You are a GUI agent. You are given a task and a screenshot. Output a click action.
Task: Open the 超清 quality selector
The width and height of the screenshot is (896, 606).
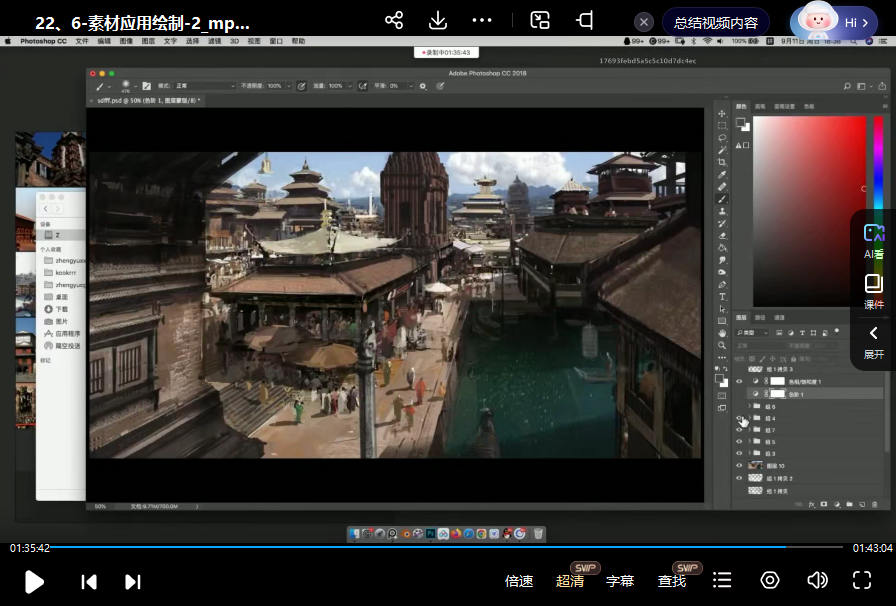click(x=570, y=581)
